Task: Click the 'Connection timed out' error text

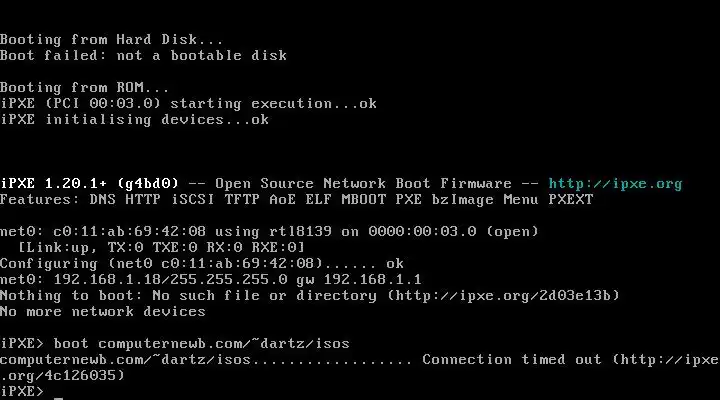Action: tap(512, 360)
